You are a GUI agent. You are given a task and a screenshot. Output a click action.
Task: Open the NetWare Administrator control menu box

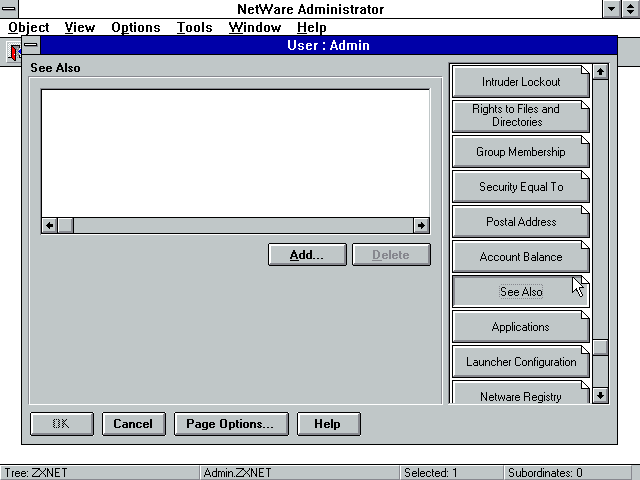coord(9,9)
